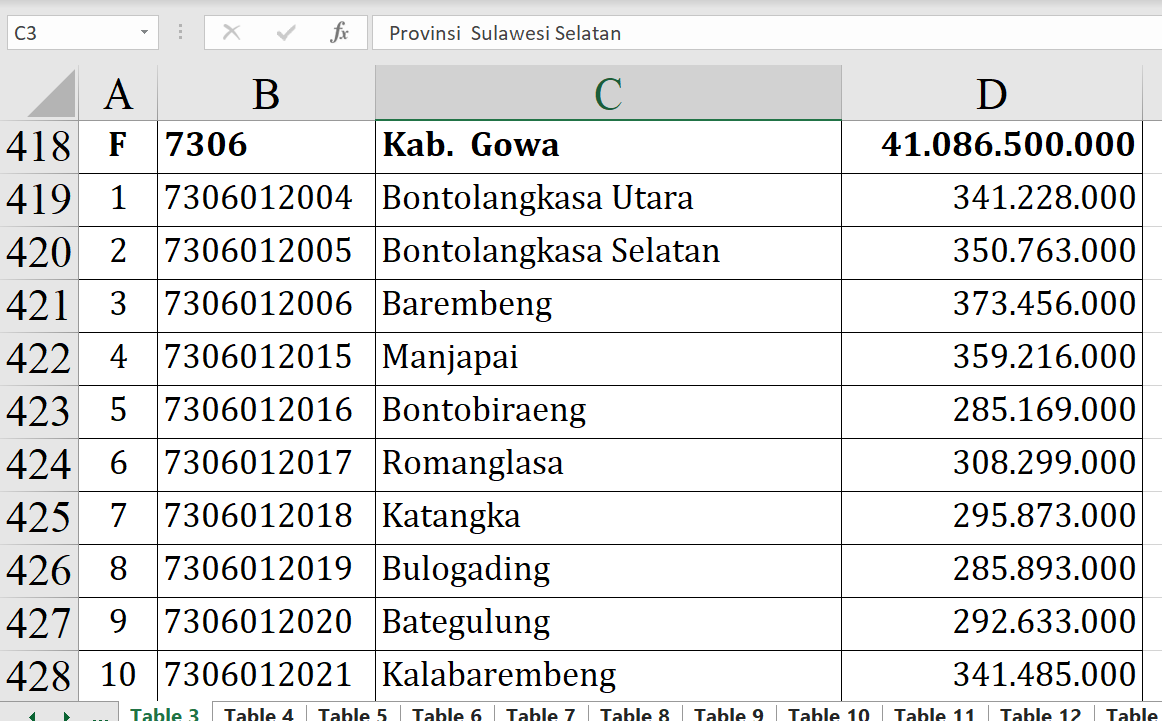
Task: Click the sheet tabs ellipsis button
Action: [100, 714]
